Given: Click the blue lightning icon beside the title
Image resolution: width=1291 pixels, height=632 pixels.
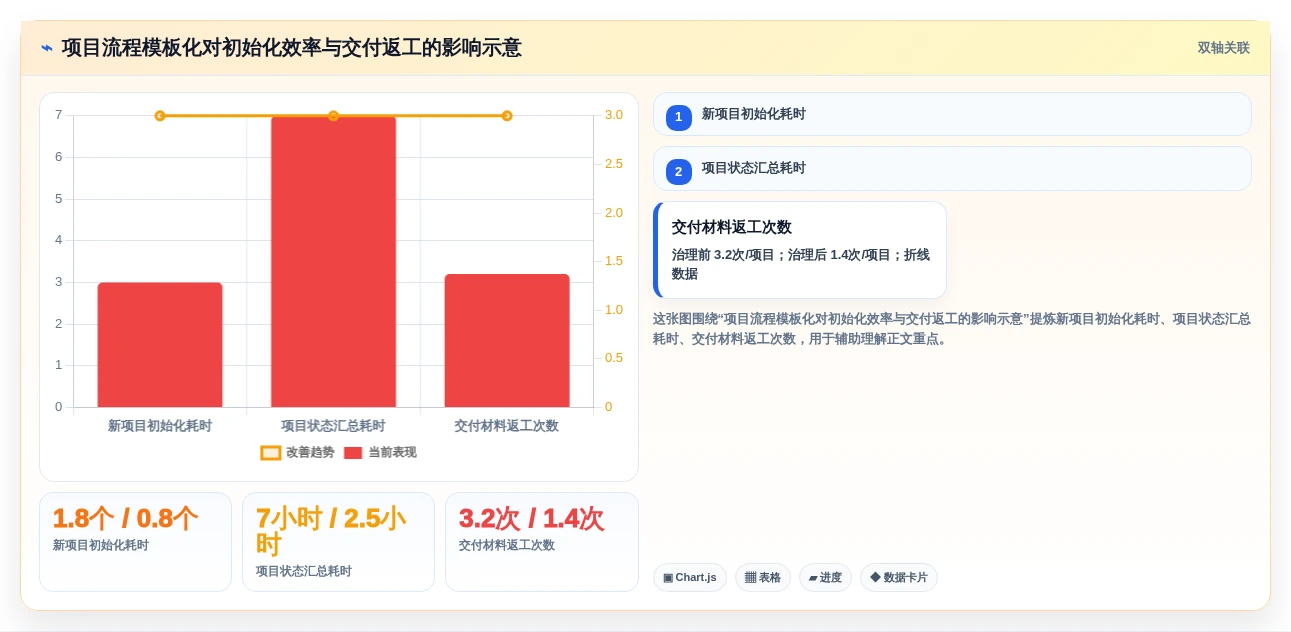Looking at the screenshot, I should (x=47, y=48).
